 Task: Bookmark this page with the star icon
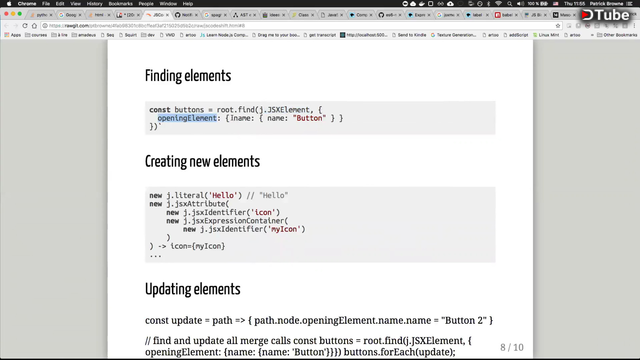tap(558, 25)
